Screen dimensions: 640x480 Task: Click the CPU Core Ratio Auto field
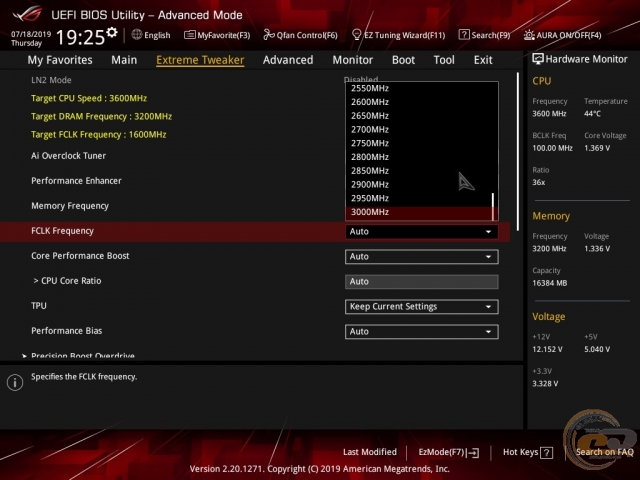point(422,282)
